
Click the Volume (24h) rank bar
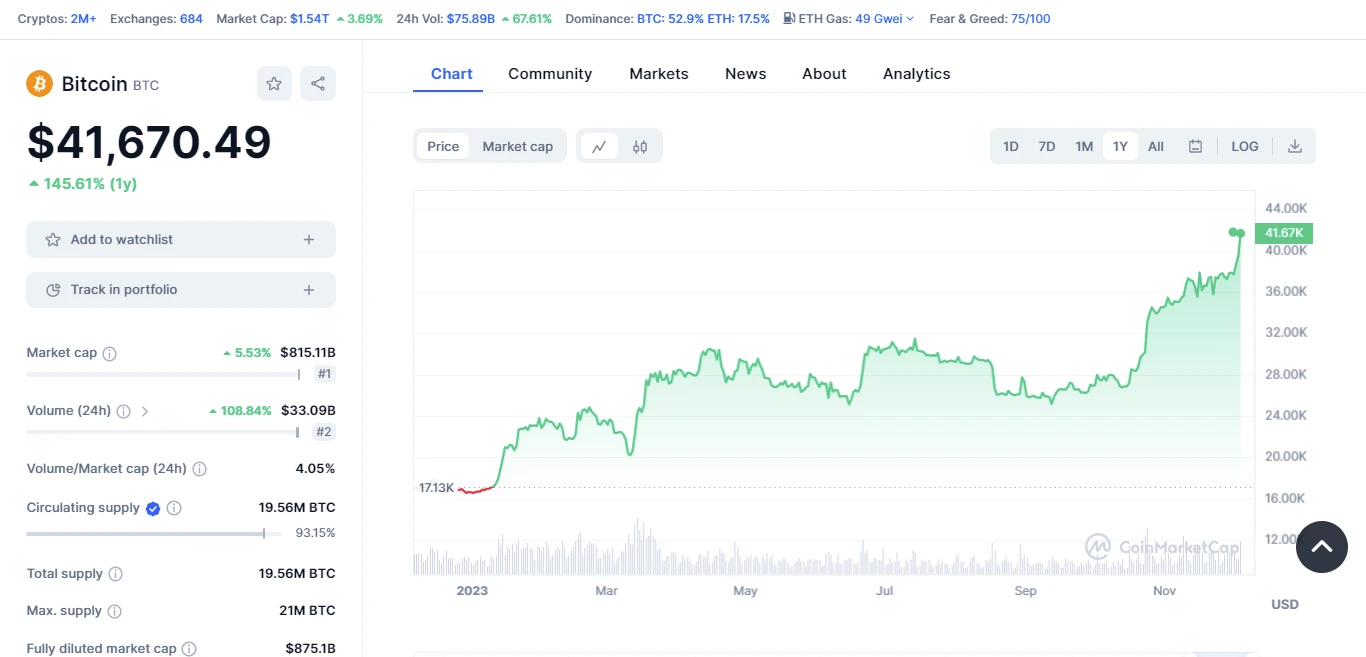click(x=164, y=433)
